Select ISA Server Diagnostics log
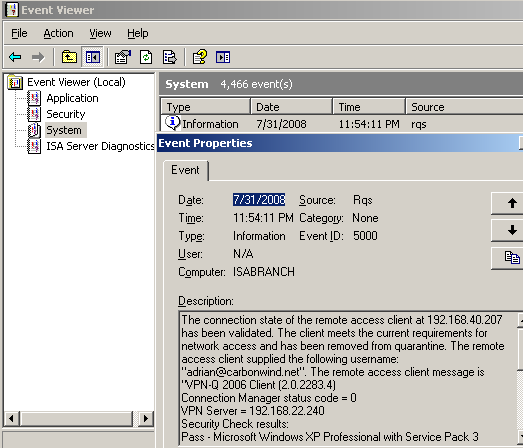Viewport: 523px width, 448px height. pyautogui.click(x=100, y=146)
